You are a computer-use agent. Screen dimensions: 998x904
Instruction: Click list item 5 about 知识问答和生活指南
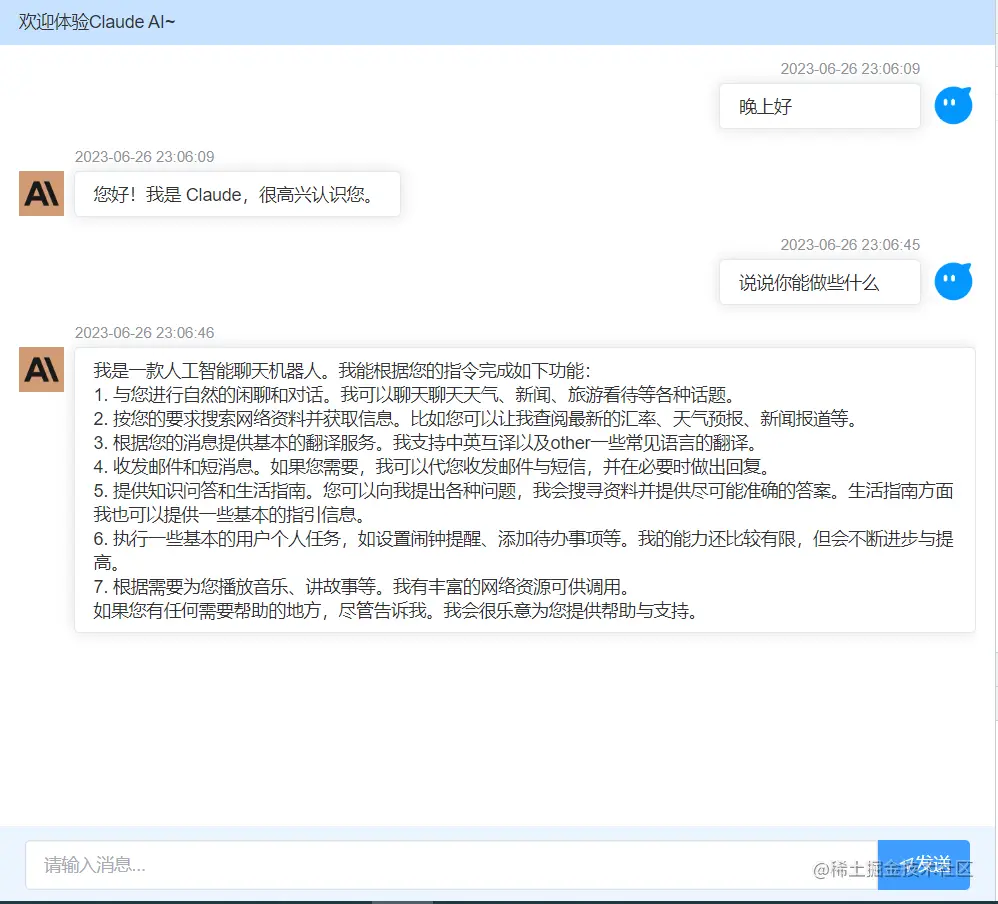(523, 502)
